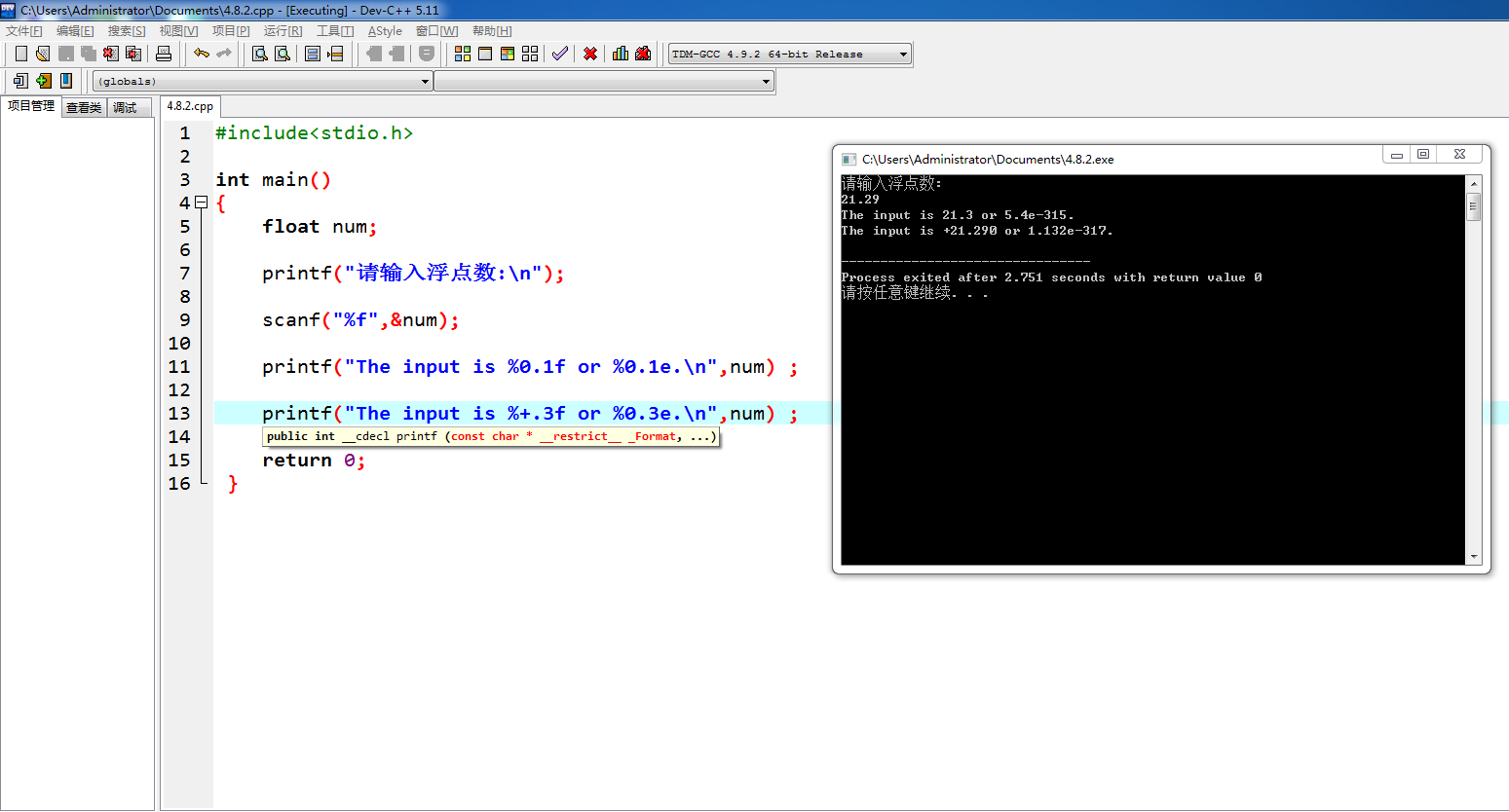Open the TDM-GCC compiler set dropdown
Image resolution: width=1509 pixels, height=812 pixels.
pos(790,54)
